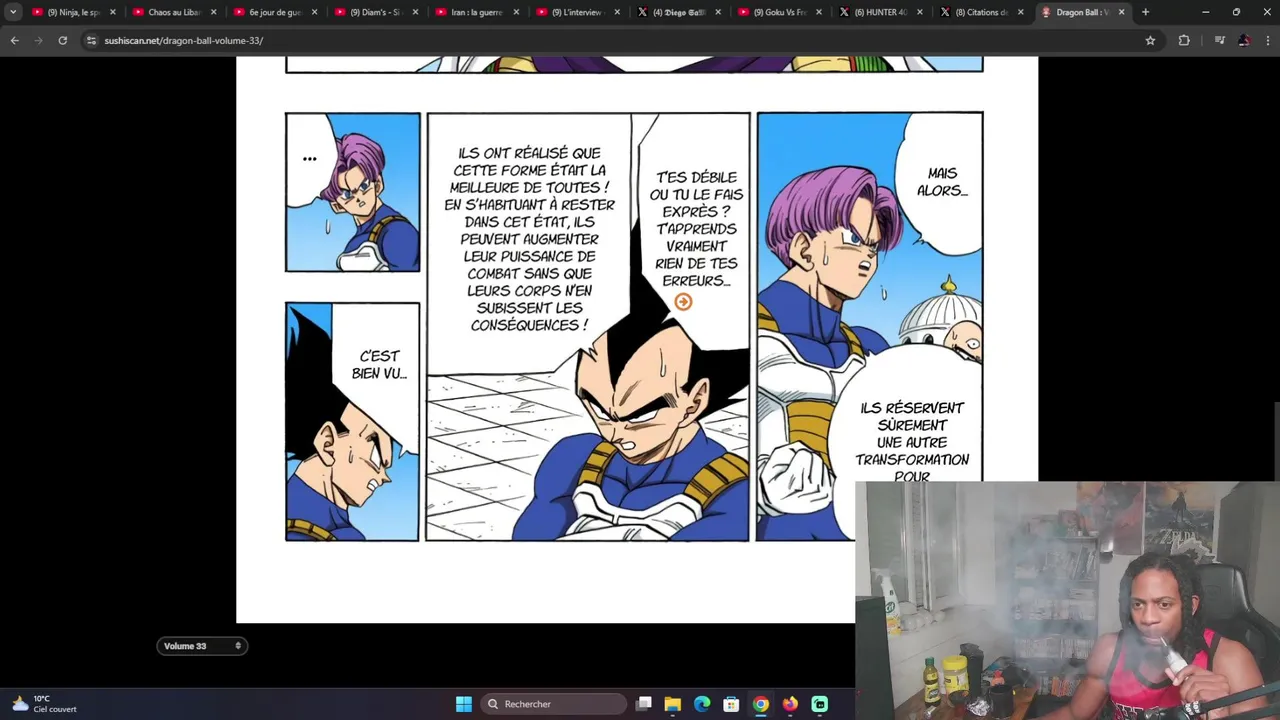The width and height of the screenshot is (1280, 720).
Task: Close the 'L'interview' tab
Action: [x=617, y=12]
